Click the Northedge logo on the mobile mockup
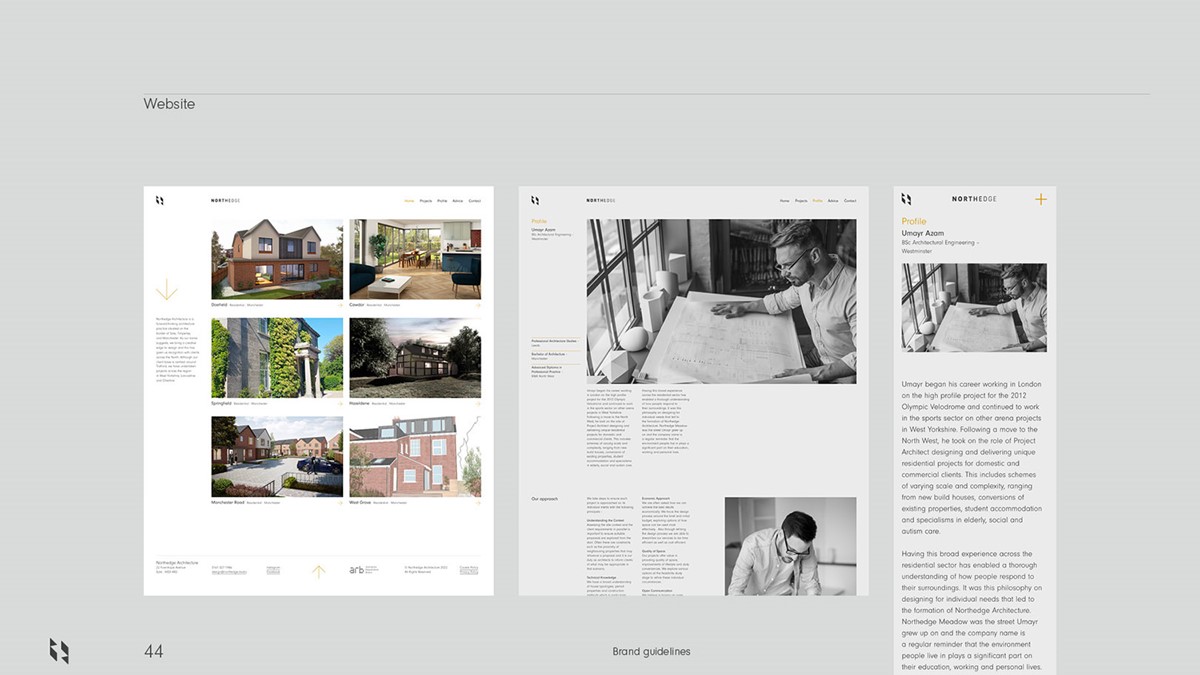Image resolution: width=1200 pixels, height=675 pixels. [906, 199]
